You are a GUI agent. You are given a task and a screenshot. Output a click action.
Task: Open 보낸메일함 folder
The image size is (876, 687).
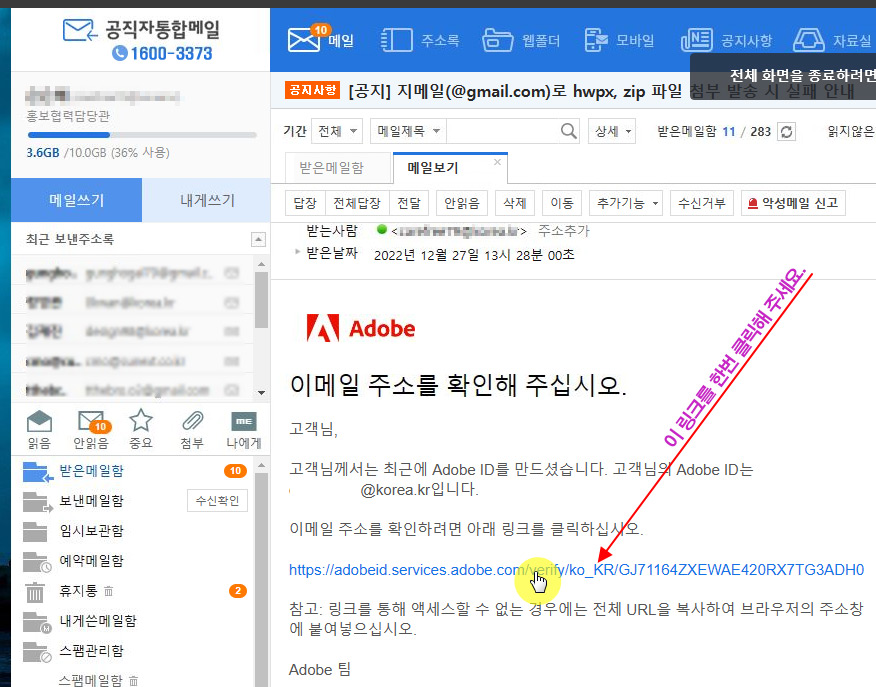click(92, 500)
